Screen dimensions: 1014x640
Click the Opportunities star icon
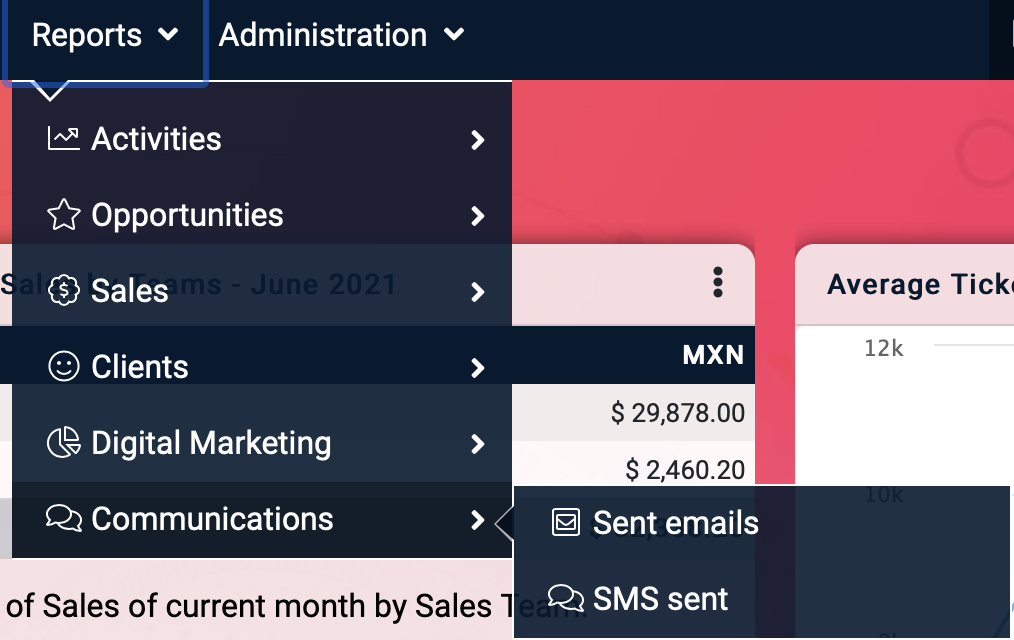pyautogui.click(x=63, y=215)
